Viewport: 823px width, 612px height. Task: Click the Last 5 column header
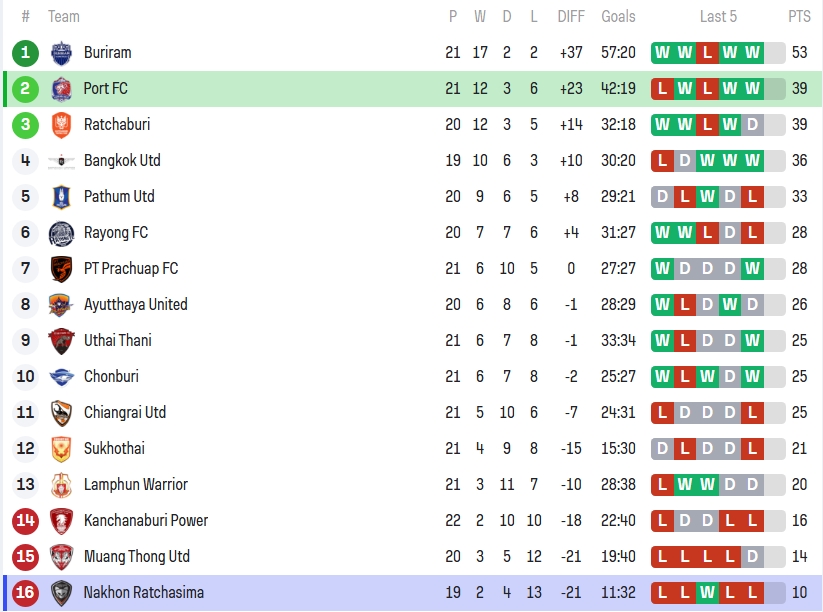click(x=718, y=16)
